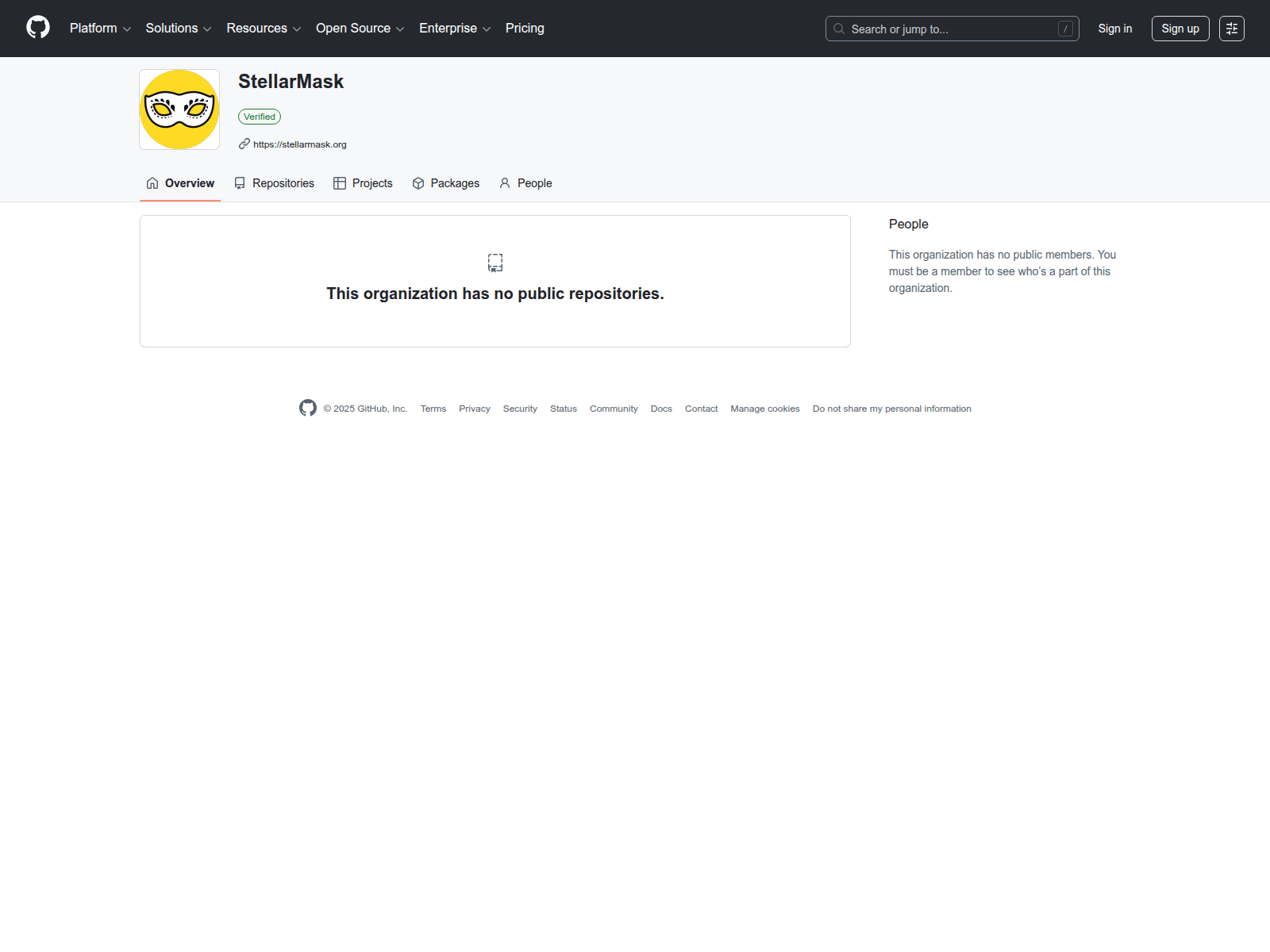The image size is (1270, 952).
Task: Open the Community footer link
Action: (x=614, y=409)
